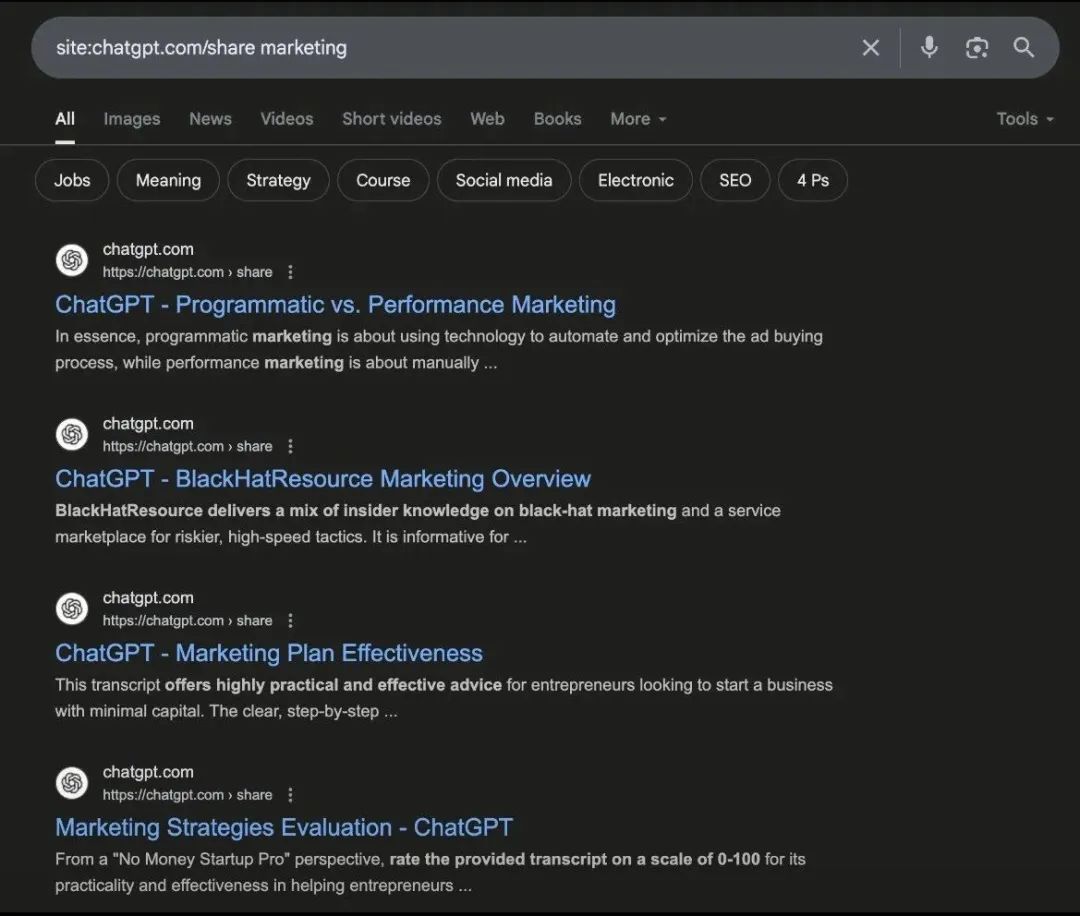Screen dimensions: 1080x916
Task: Switch to the News tab
Action: coord(210,119)
